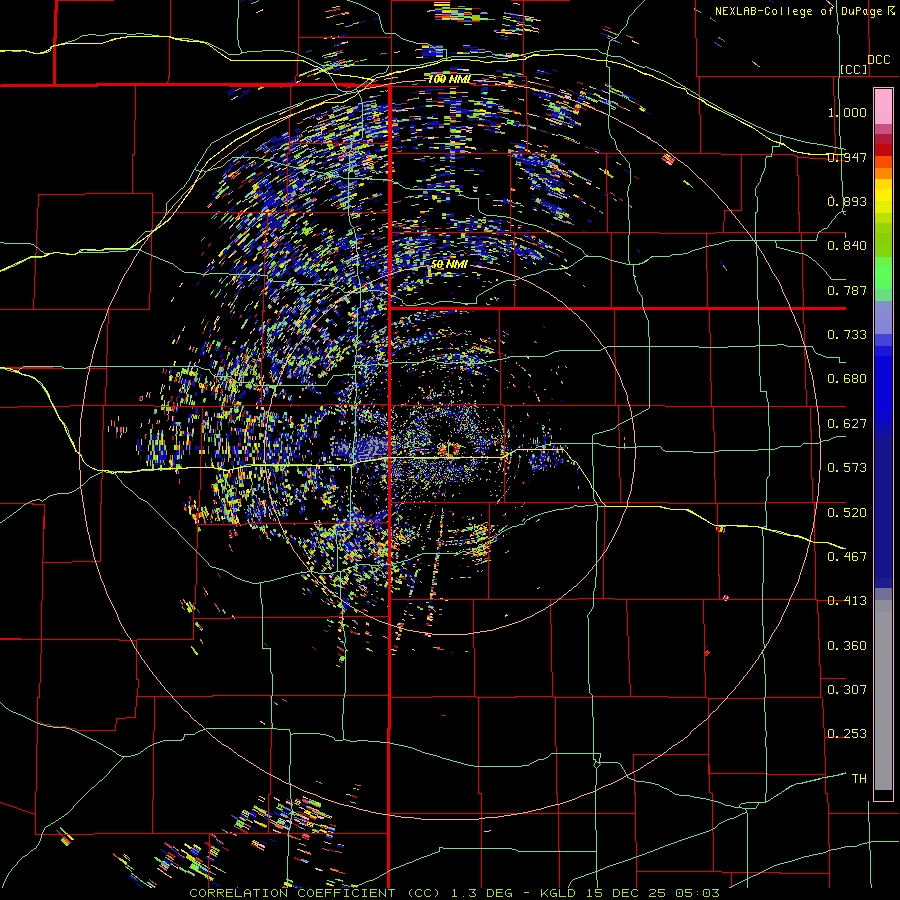Click the 0.733 color scale value

coord(847,335)
